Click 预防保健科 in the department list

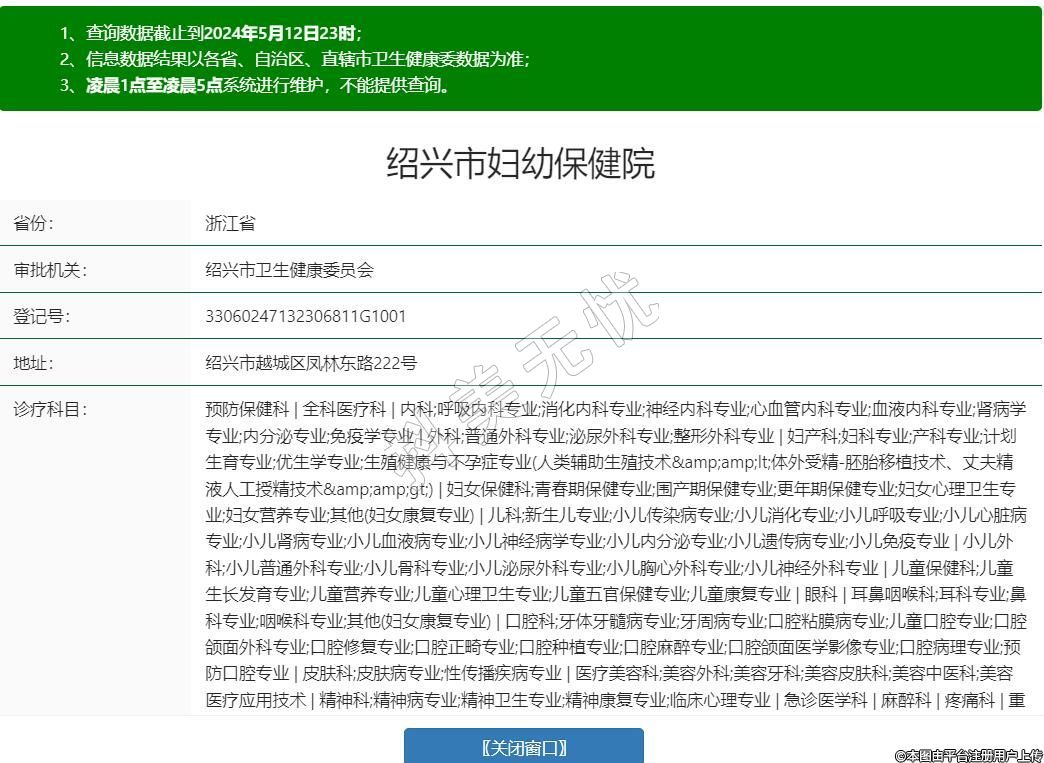click(247, 409)
